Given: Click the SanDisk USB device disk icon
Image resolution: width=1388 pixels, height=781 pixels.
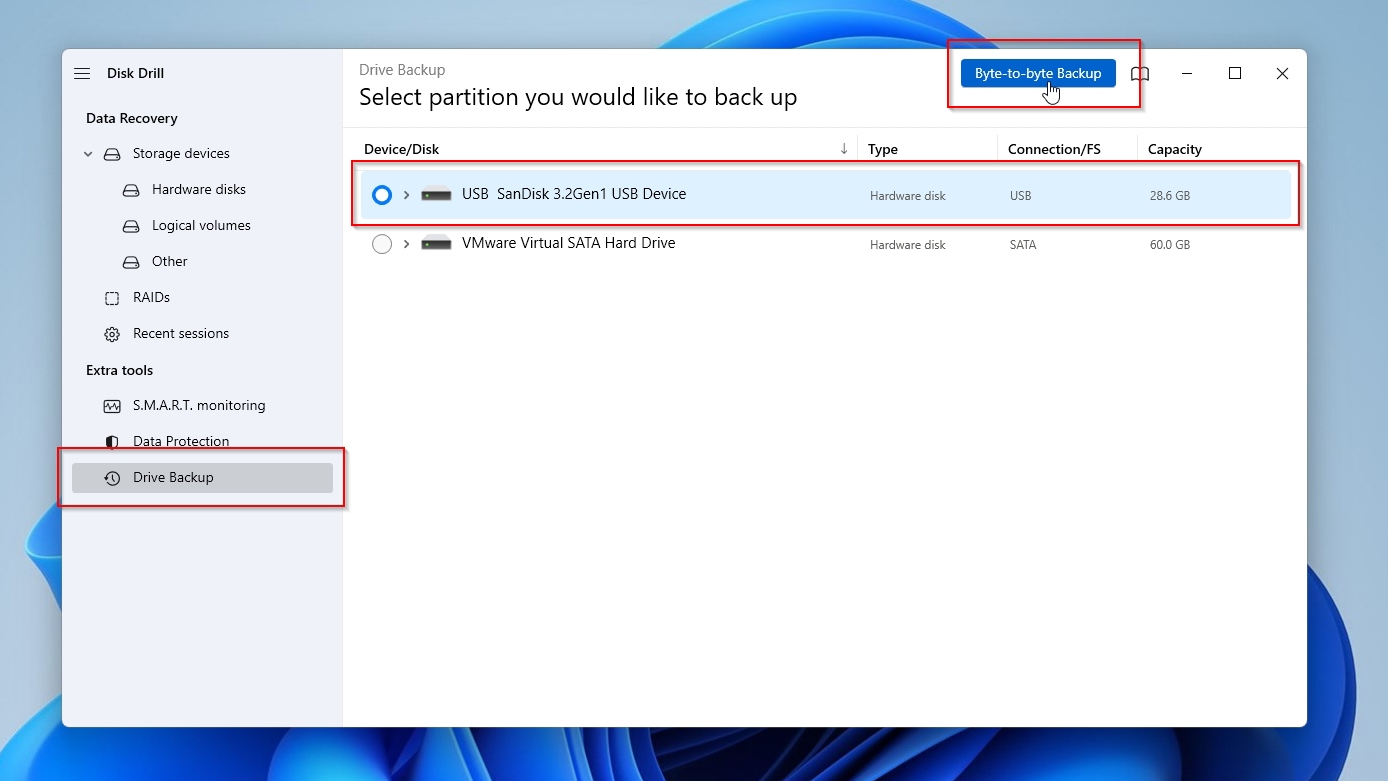Looking at the screenshot, I should point(437,195).
